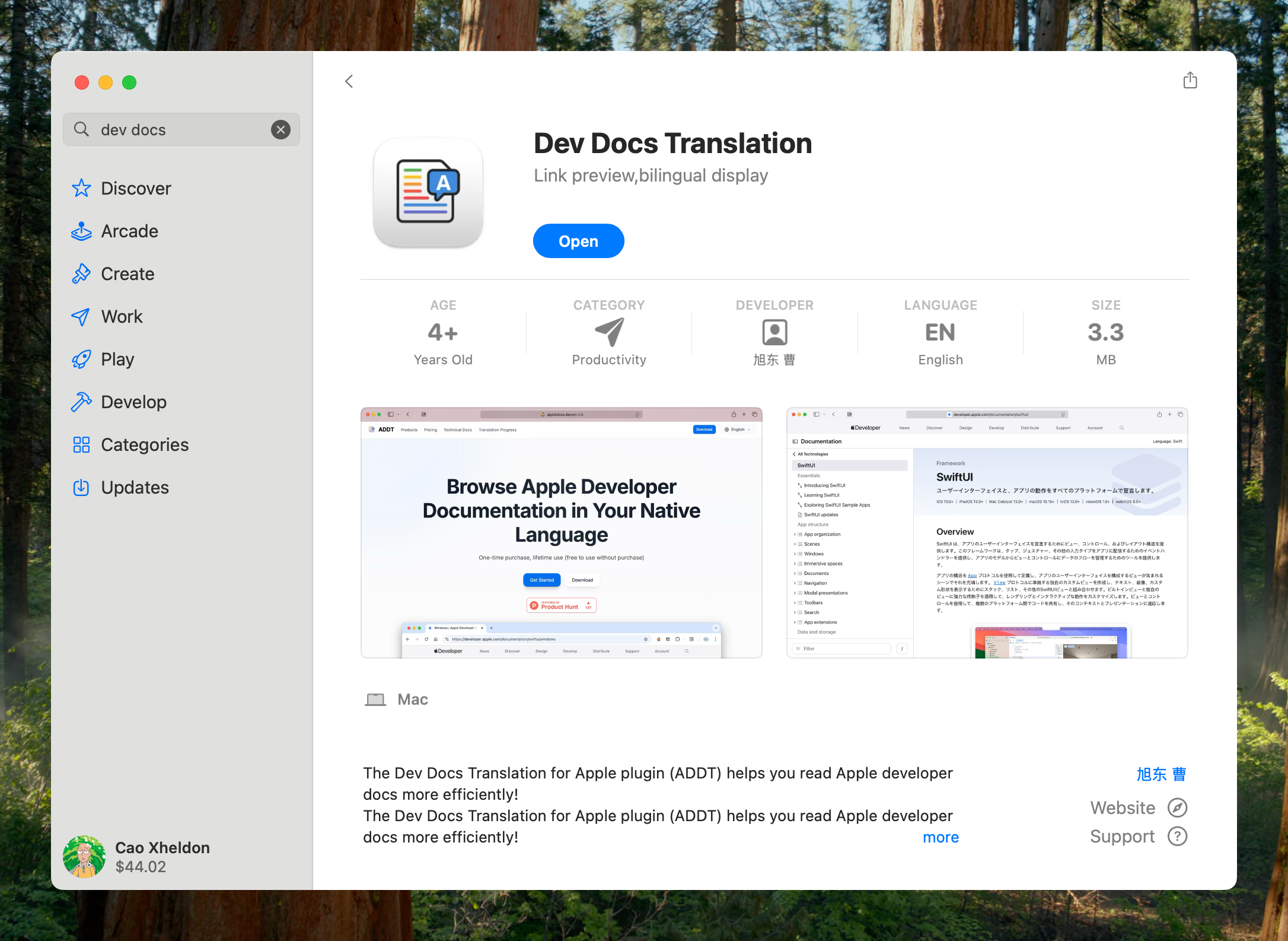Clear the search field with the X button
The width and height of the screenshot is (1288, 941).
pos(280,129)
